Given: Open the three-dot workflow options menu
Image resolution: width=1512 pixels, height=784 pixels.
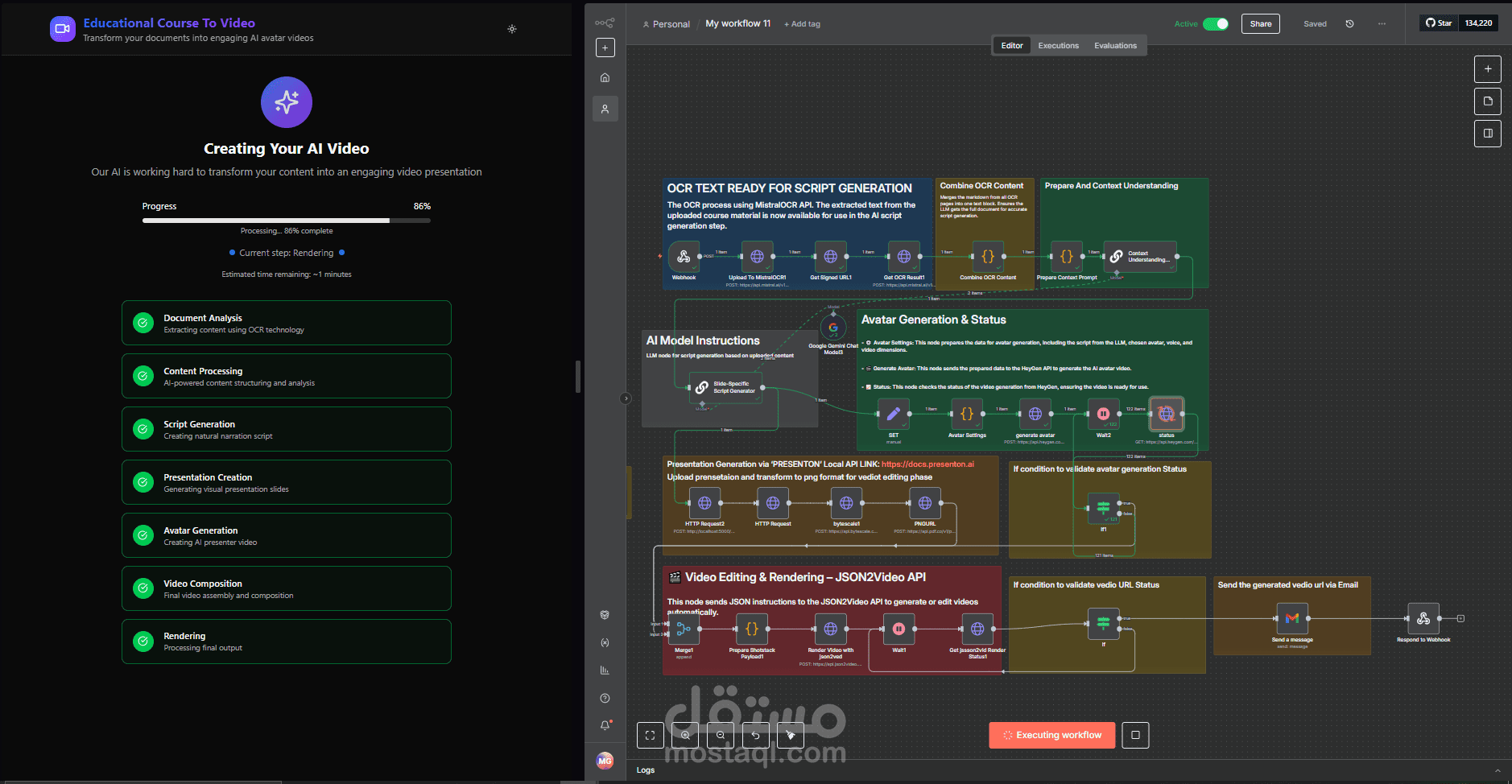Looking at the screenshot, I should tap(1382, 24).
